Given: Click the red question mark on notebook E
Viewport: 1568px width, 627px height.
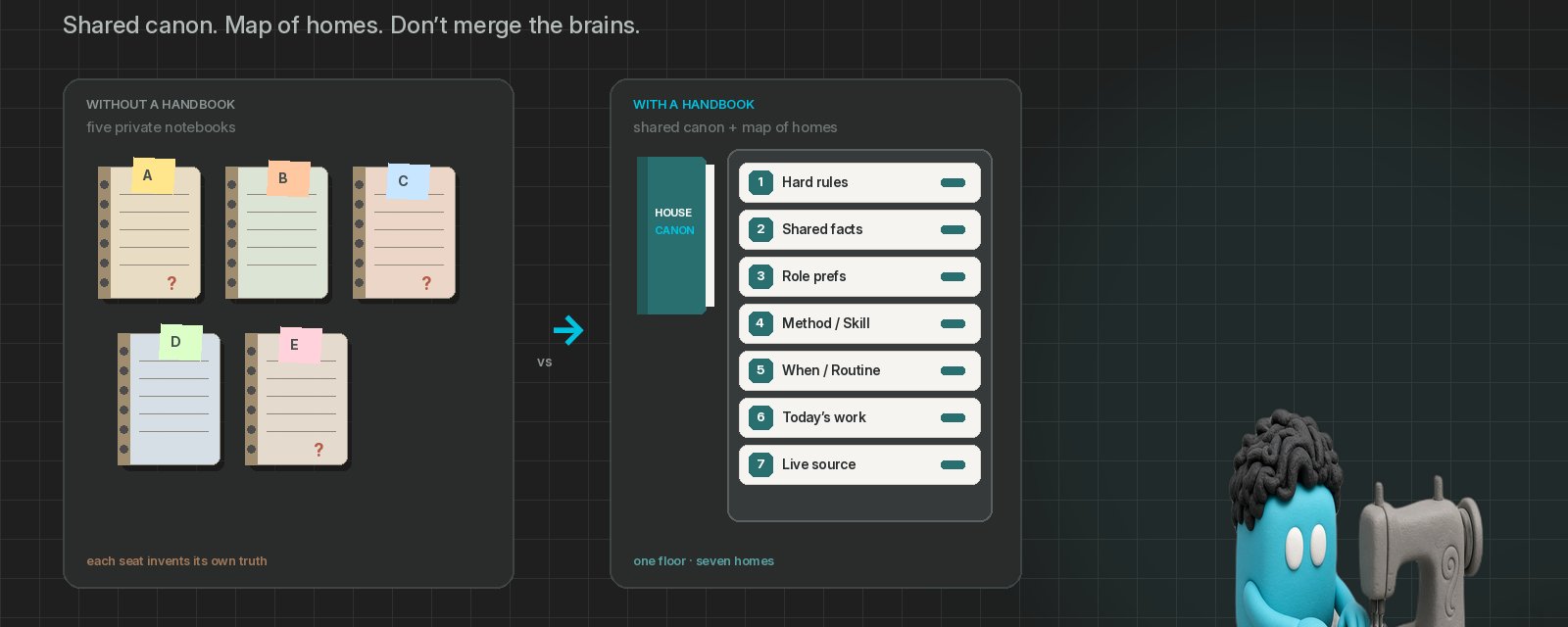Looking at the screenshot, I should [318, 450].
